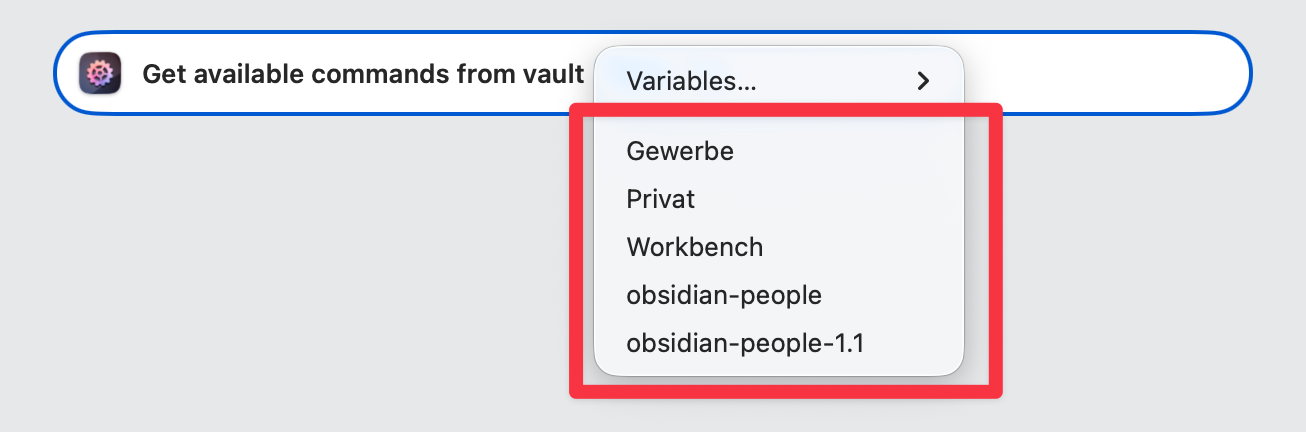The image size is (1306, 432).
Task: Pick the Workbench vault option
Action: pyautogui.click(x=694, y=247)
